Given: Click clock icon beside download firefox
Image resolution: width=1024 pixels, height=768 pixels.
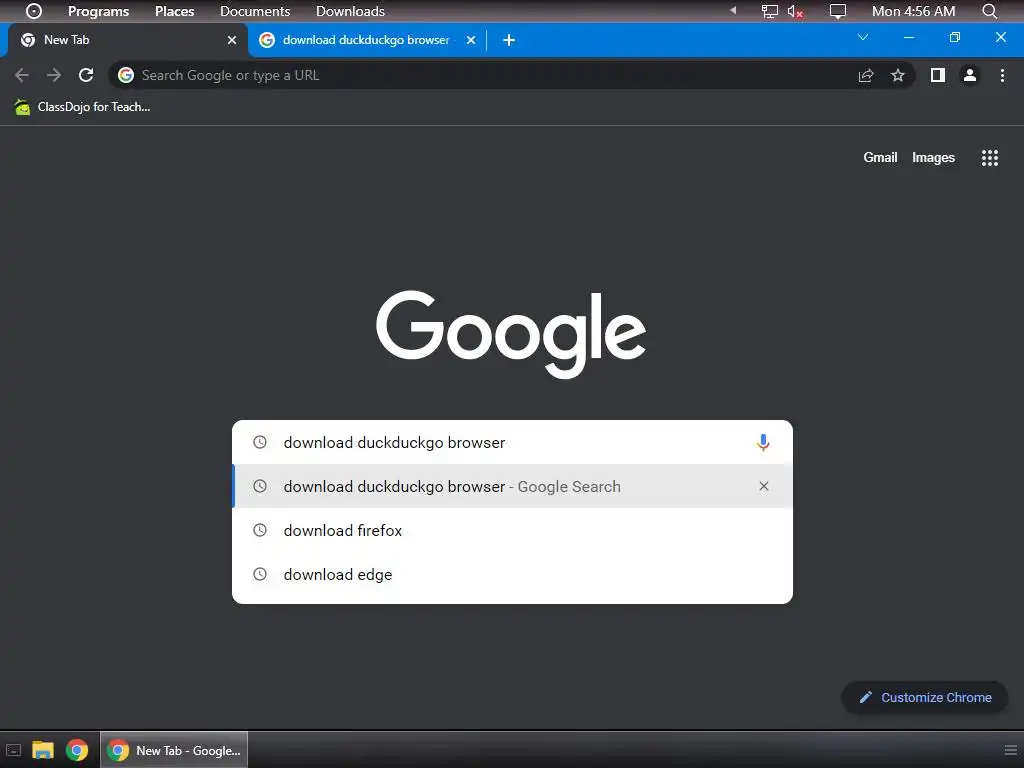Looking at the screenshot, I should pyautogui.click(x=260, y=530).
